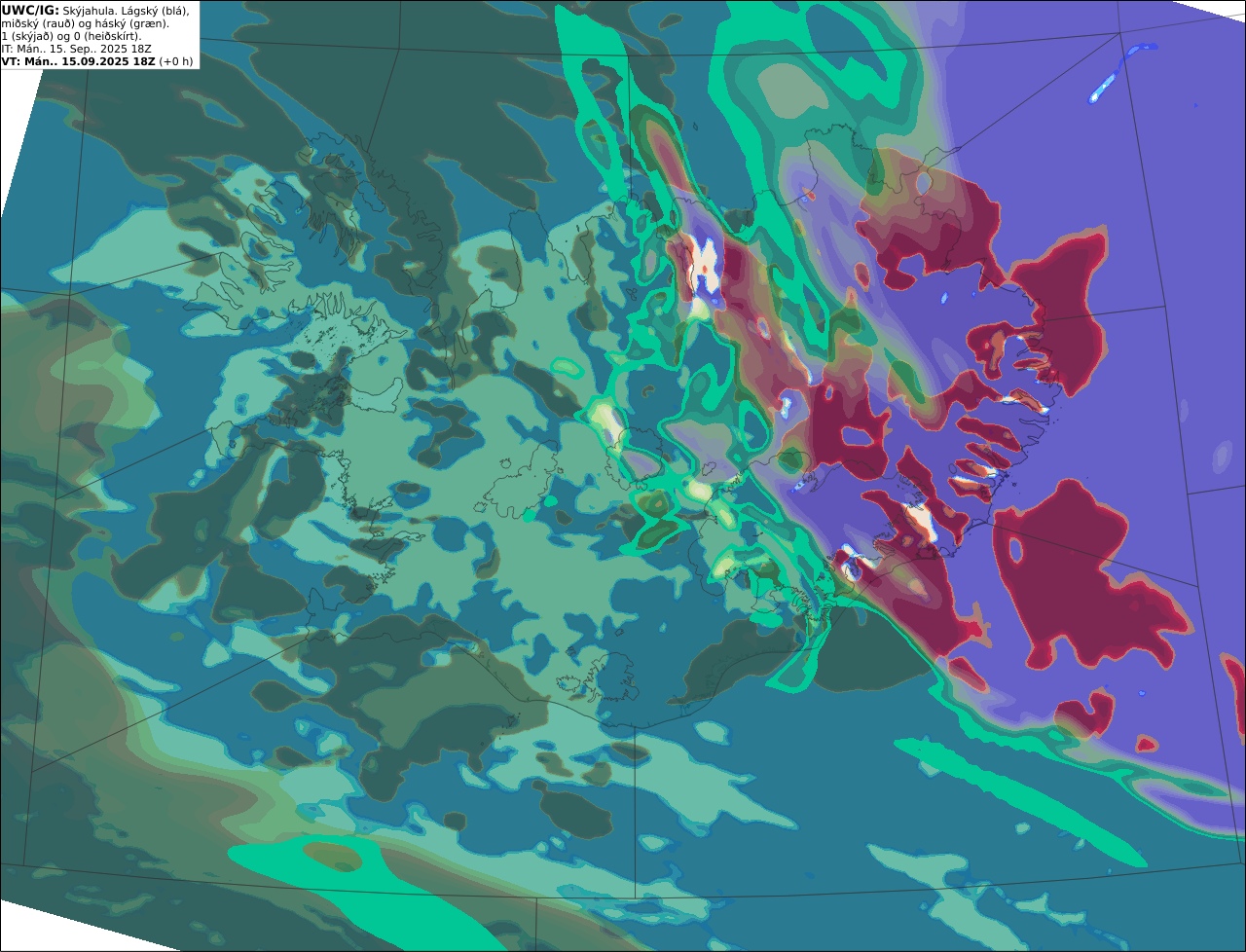Viewport: 1246px width, 952px height.
Task: Click the bold "UWC/IG:" title label
Action: (x=29, y=11)
